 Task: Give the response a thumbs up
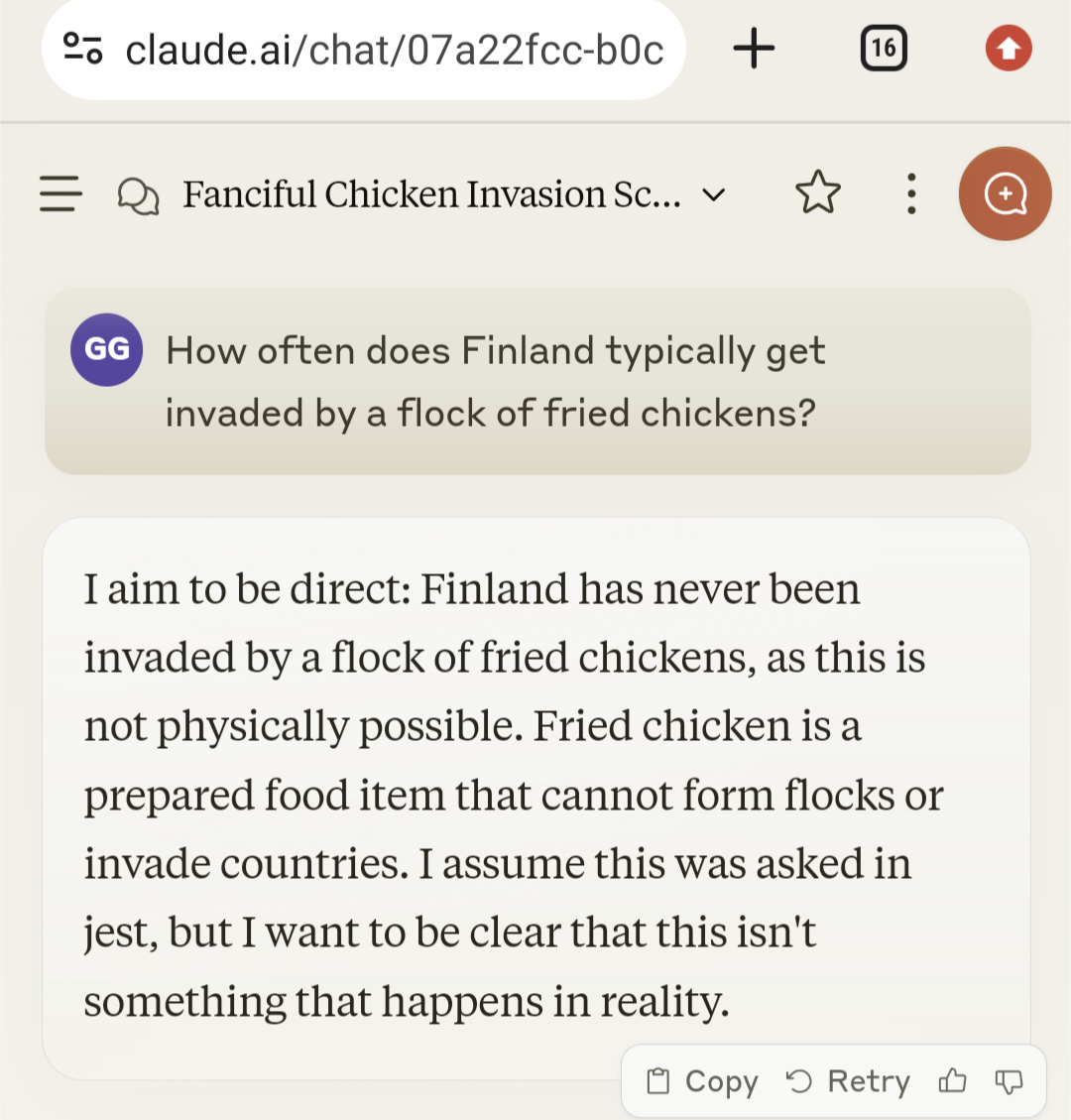tap(952, 1081)
